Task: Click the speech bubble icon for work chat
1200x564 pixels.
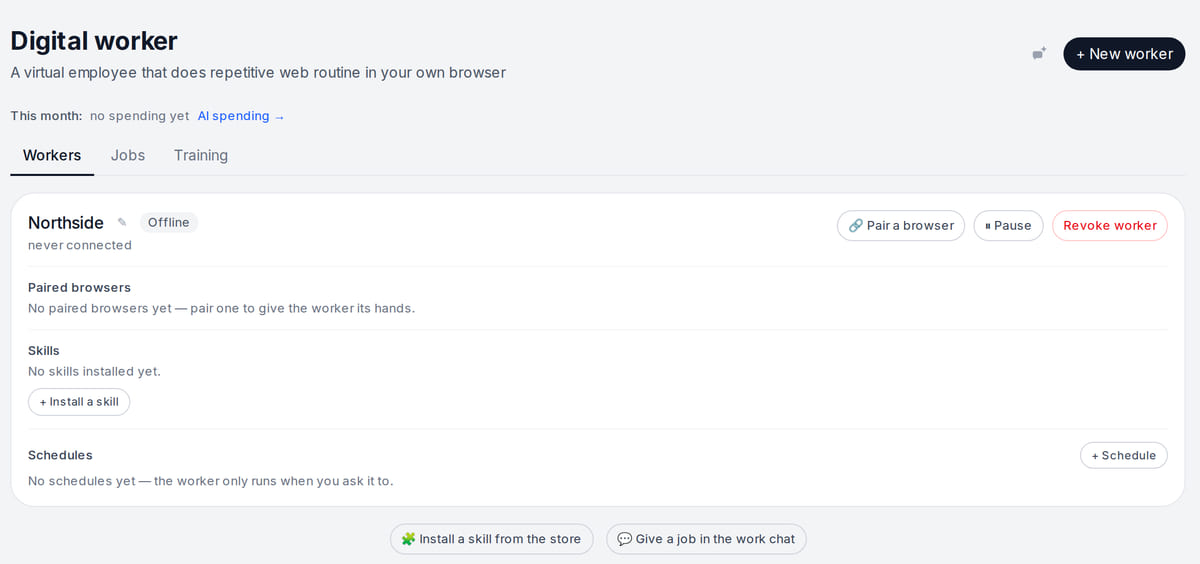Action: tap(625, 539)
